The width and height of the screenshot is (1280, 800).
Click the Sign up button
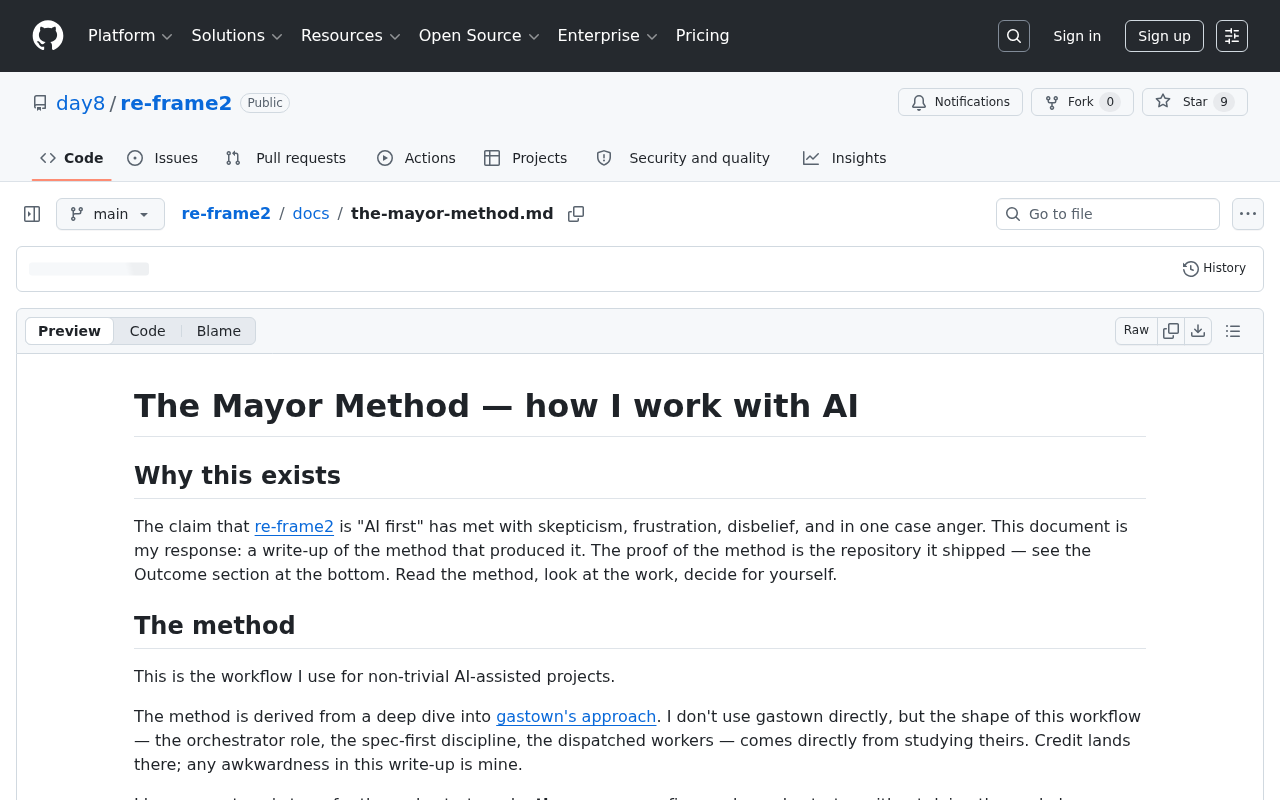1164,36
